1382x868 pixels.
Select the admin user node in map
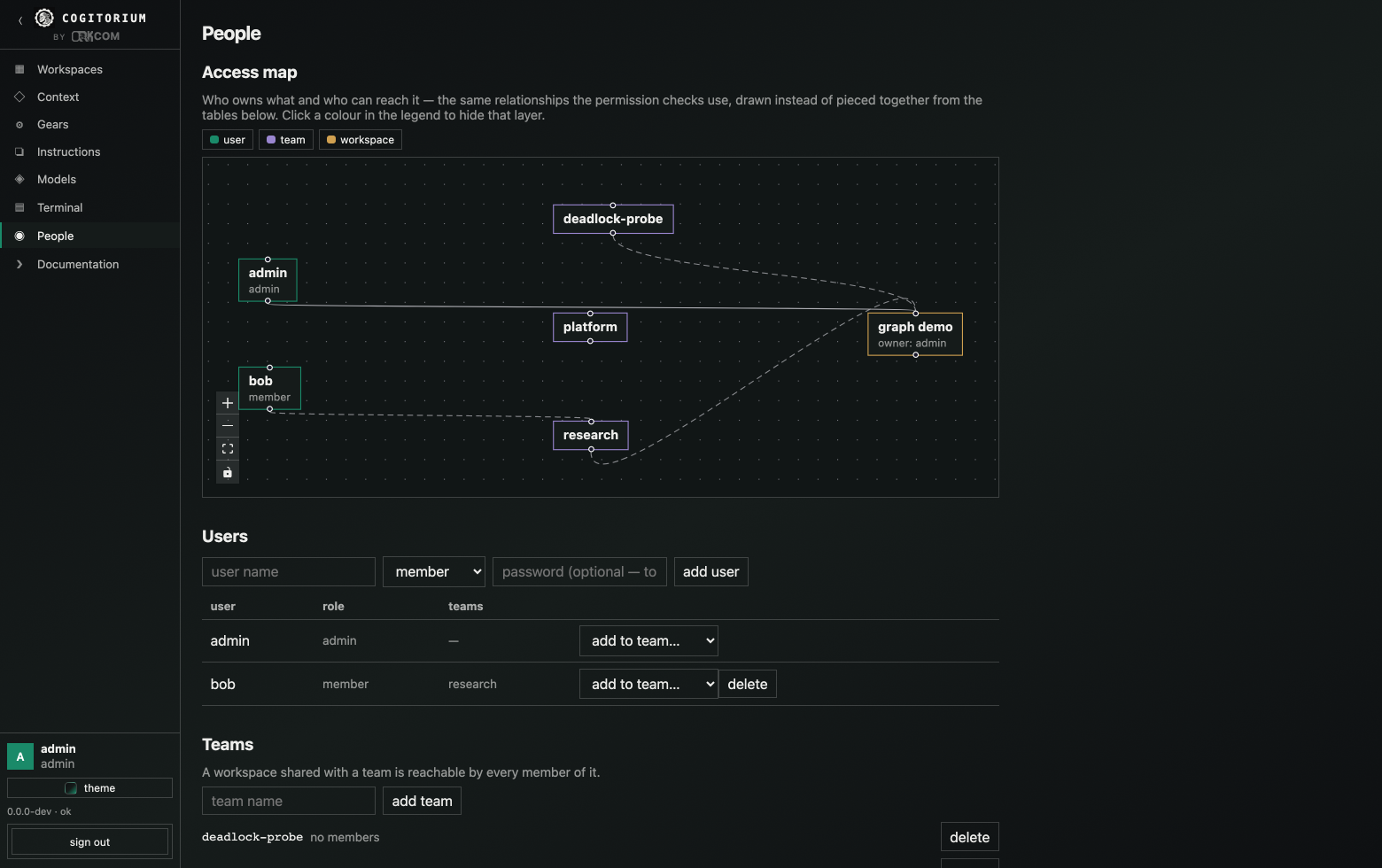coord(268,280)
